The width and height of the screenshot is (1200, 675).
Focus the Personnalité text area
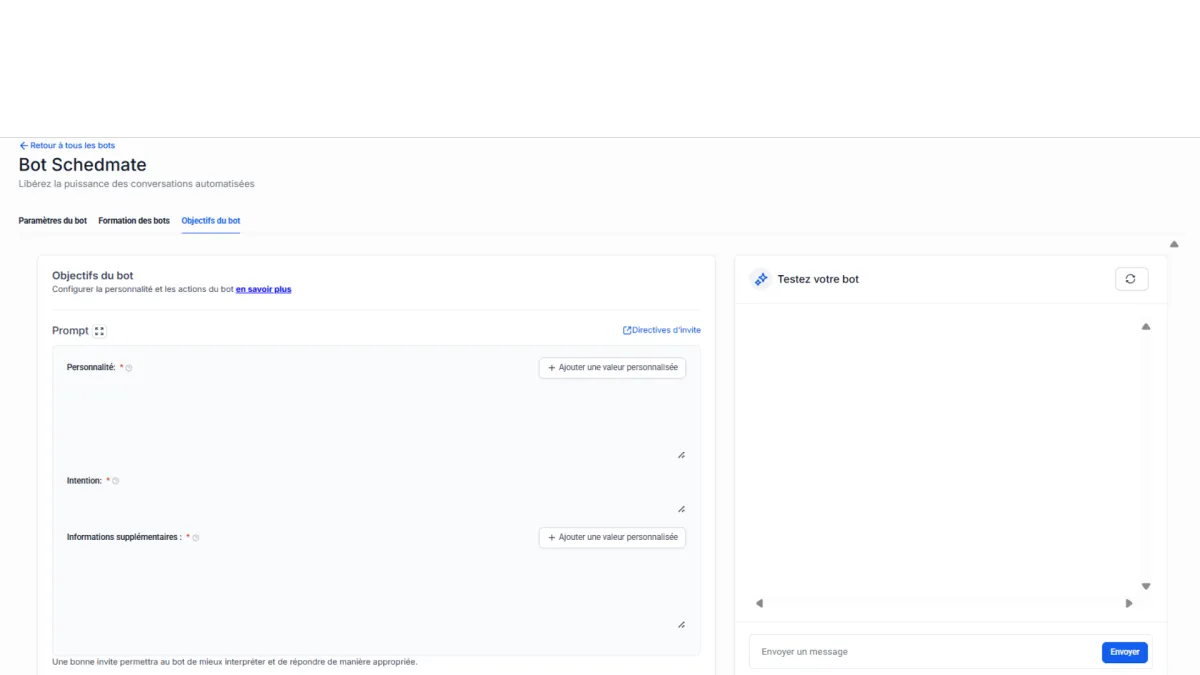click(376, 420)
